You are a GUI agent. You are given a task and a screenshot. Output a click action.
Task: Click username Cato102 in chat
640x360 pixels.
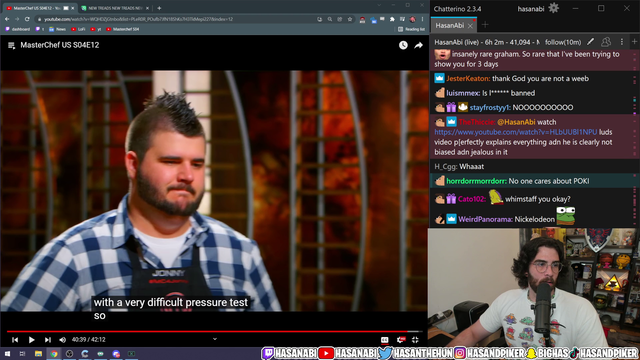point(472,199)
